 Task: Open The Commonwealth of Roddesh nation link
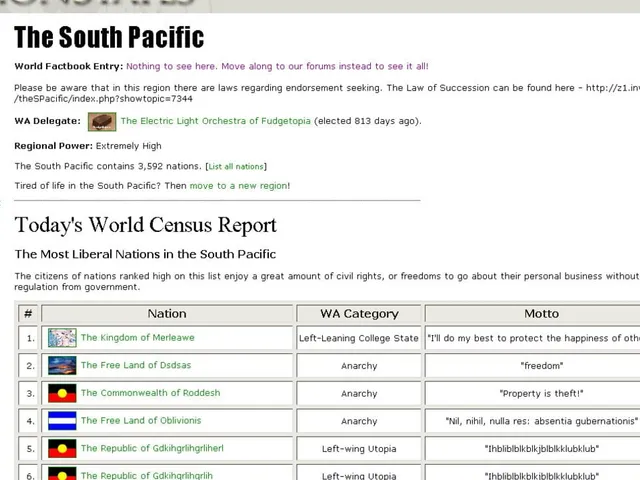(x=151, y=393)
